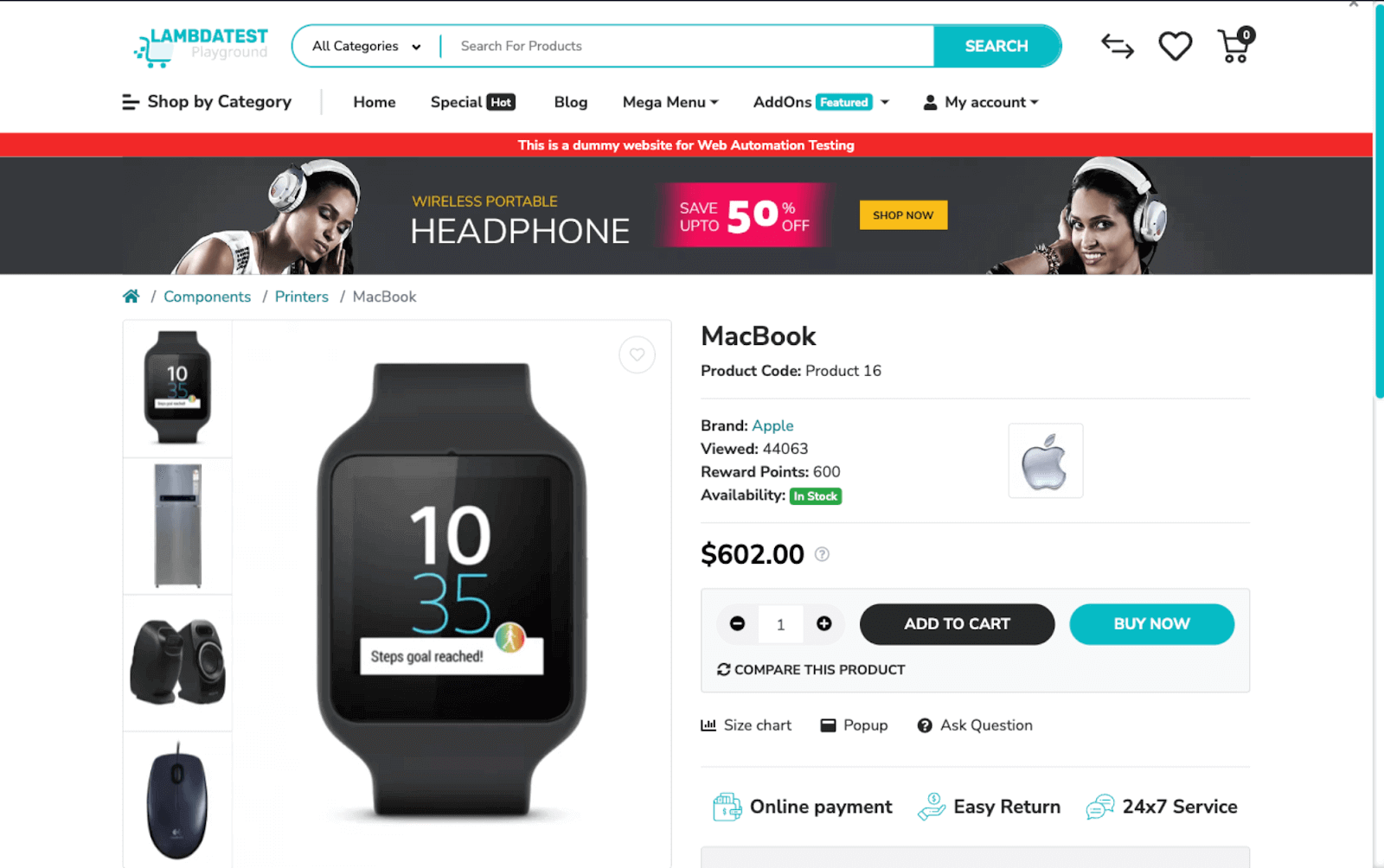Click the home icon in breadcrumb
Viewport: 1384px width, 868px height.
point(131,297)
